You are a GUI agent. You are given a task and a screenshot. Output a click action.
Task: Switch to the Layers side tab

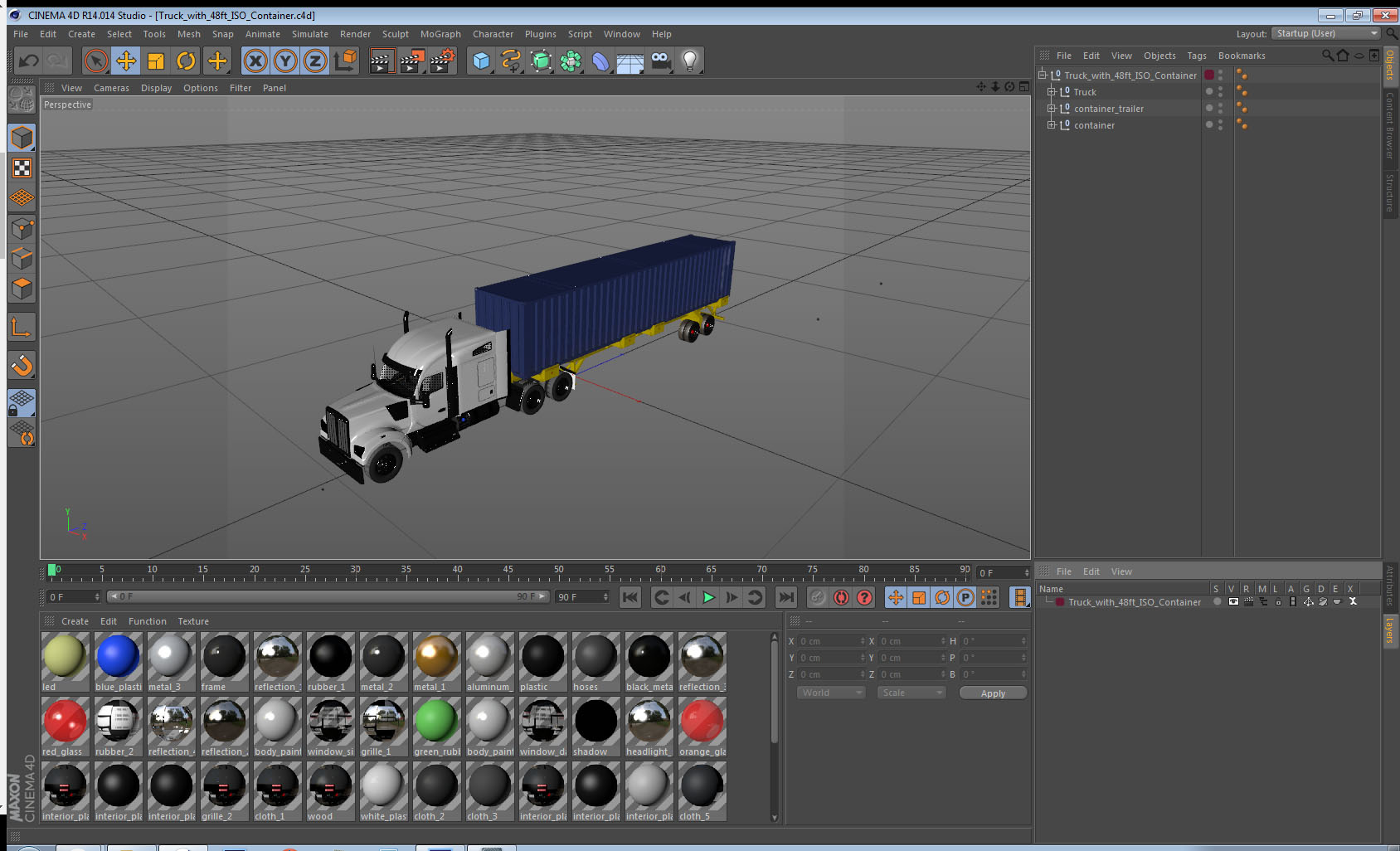pos(1390,630)
